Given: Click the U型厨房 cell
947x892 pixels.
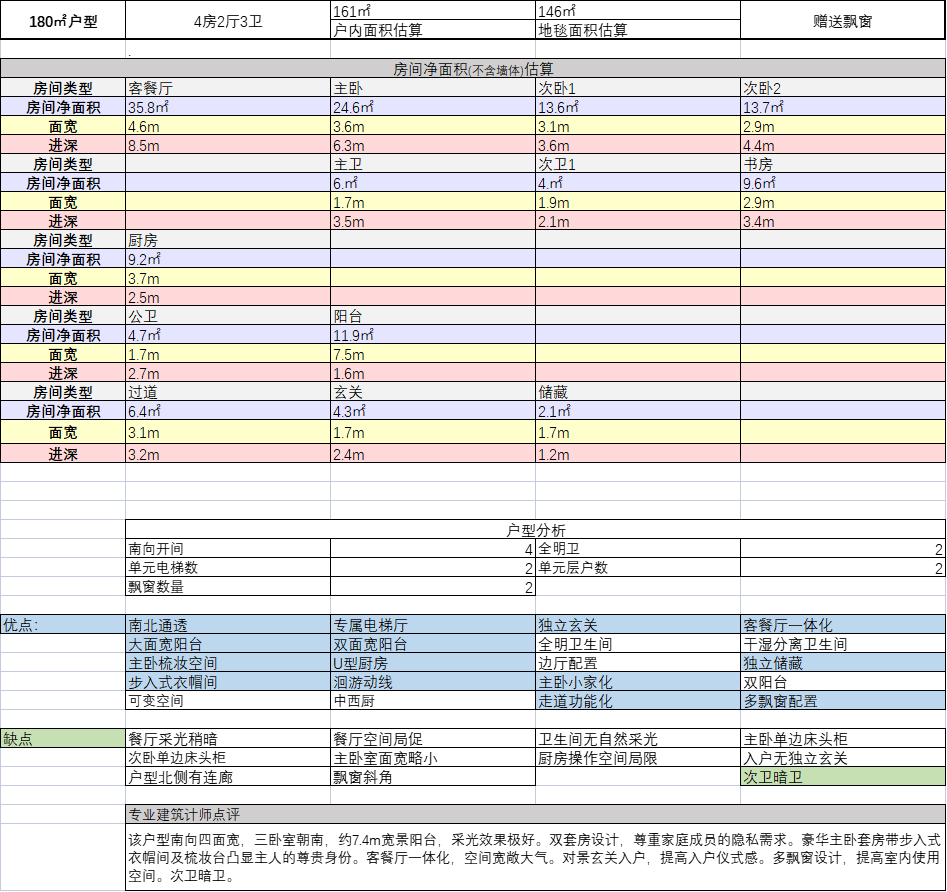Looking at the screenshot, I should click(x=433, y=663).
